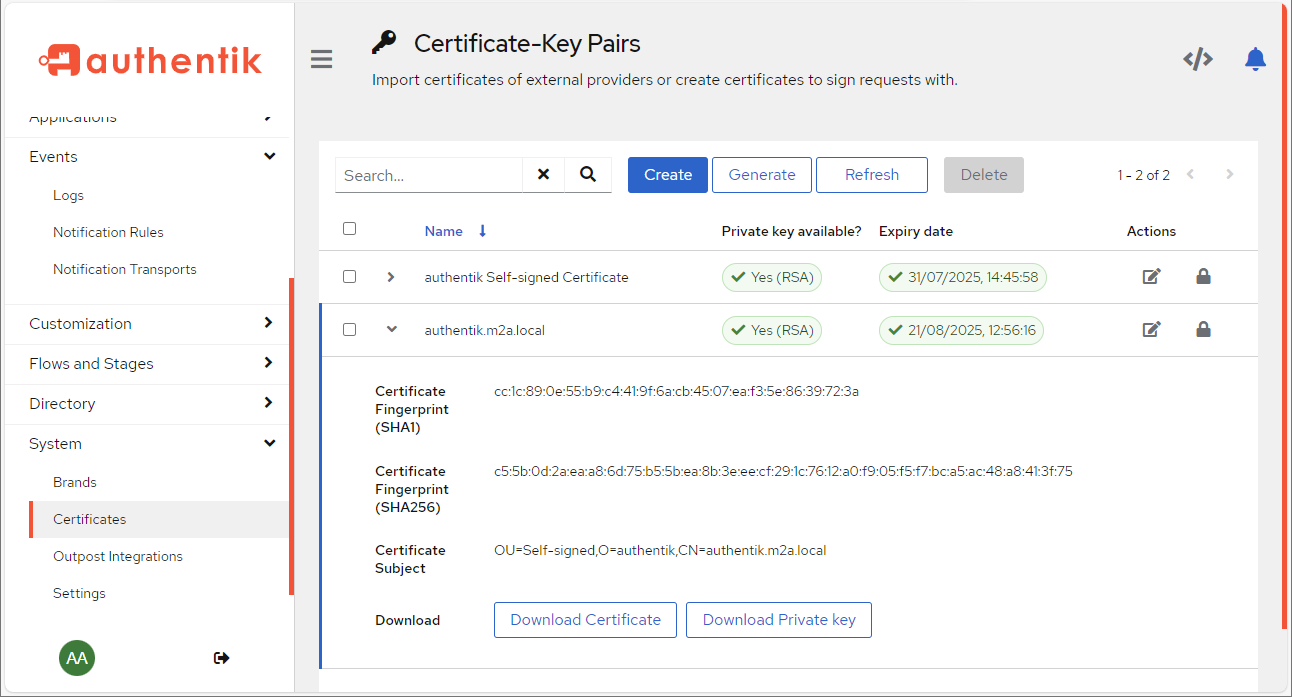The image size is (1292, 697).
Task: Edit the authentik Self-signed Certificate entry
Action: point(1151,277)
